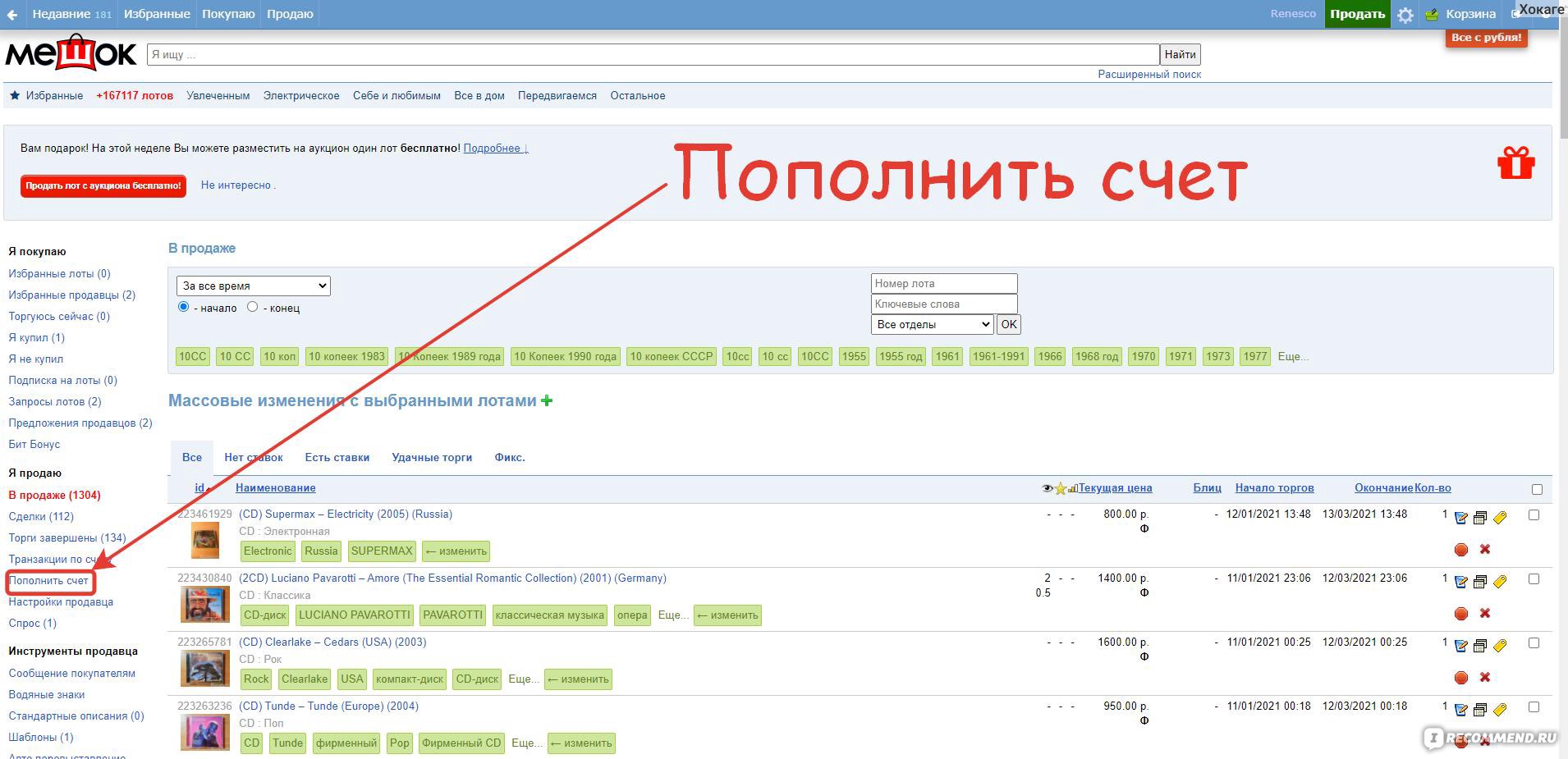Screen dimensions: 1568x759
Task: Switch to the 'Все' tab
Action: [192, 457]
